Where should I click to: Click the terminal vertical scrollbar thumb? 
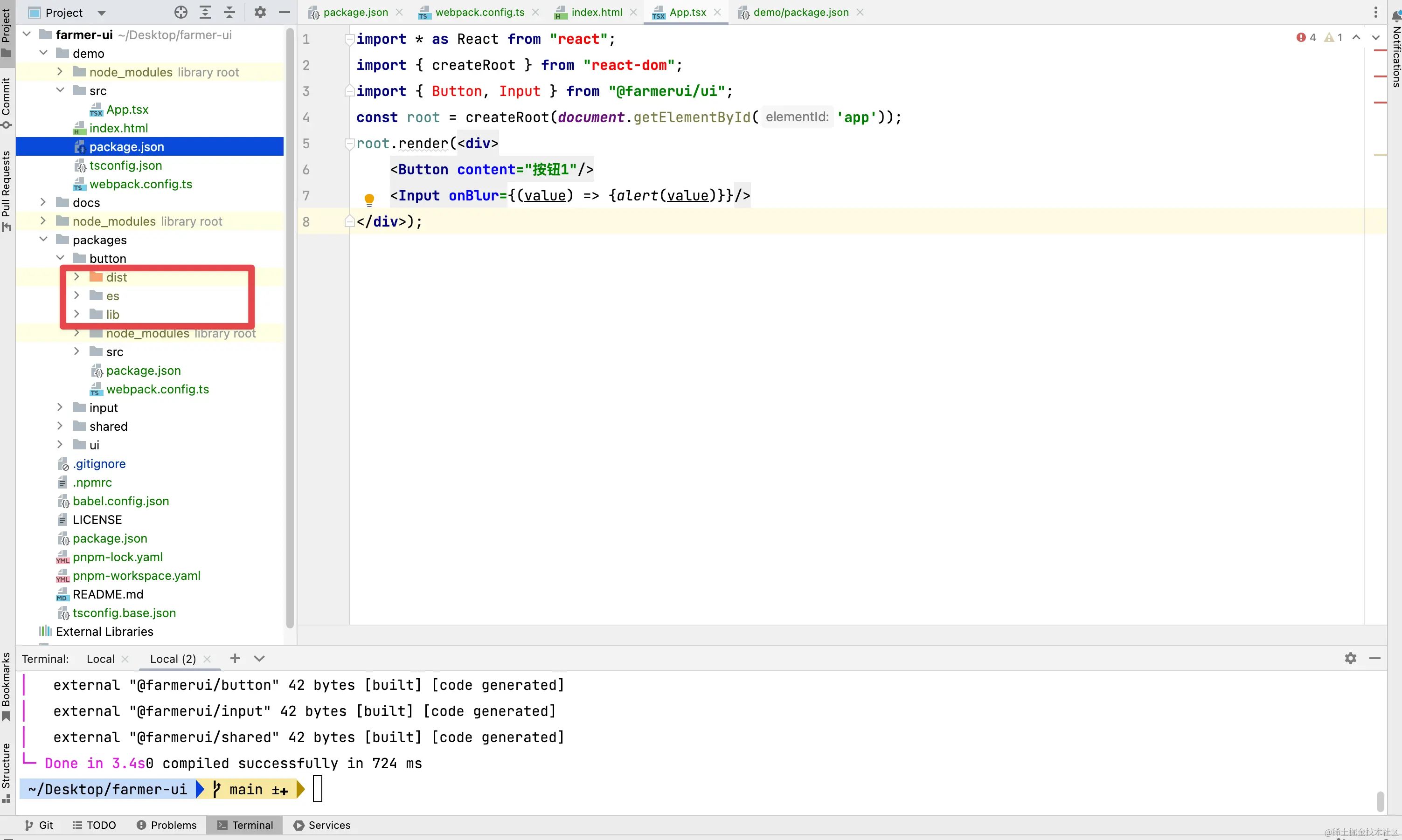(x=1380, y=801)
